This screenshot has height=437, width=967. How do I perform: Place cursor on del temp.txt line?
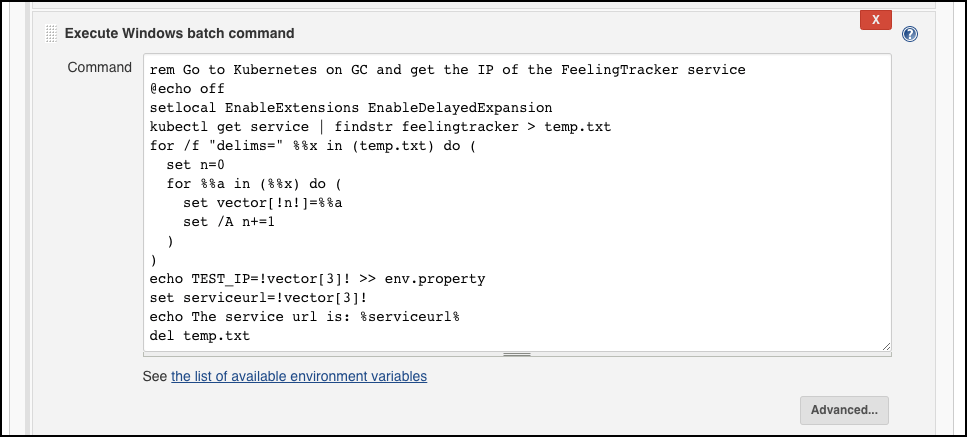pos(200,337)
